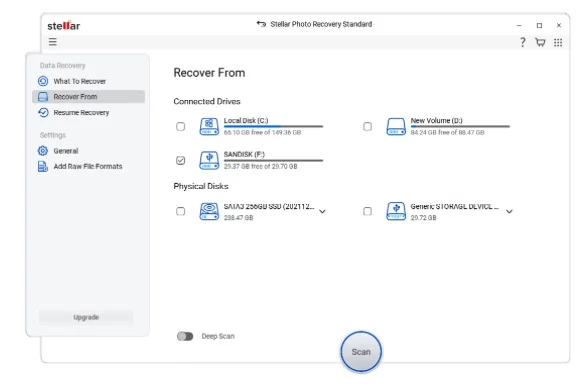
Task: Expand the SATA3 256GB SSD chevron
Action: pyautogui.click(x=322, y=212)
